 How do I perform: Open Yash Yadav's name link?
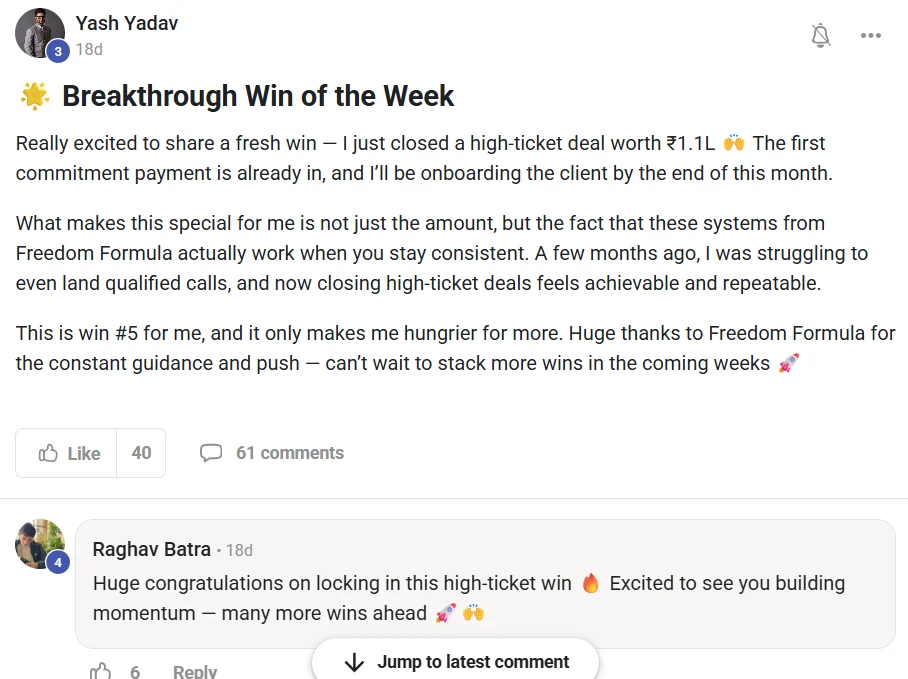(x=126, y=23)
